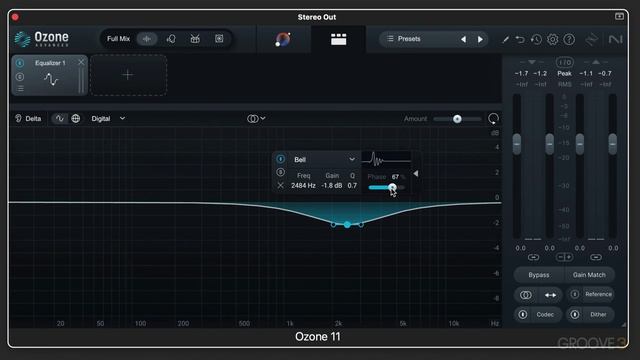Switch to globe view icon
Screen dimensions: 640x360
tap(76, 118)
